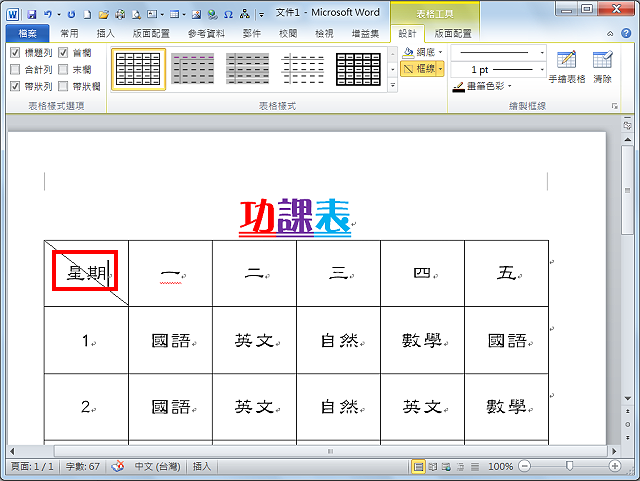Switch to the 校閱 Review tab
640x481 pixels.
[288, 33]
